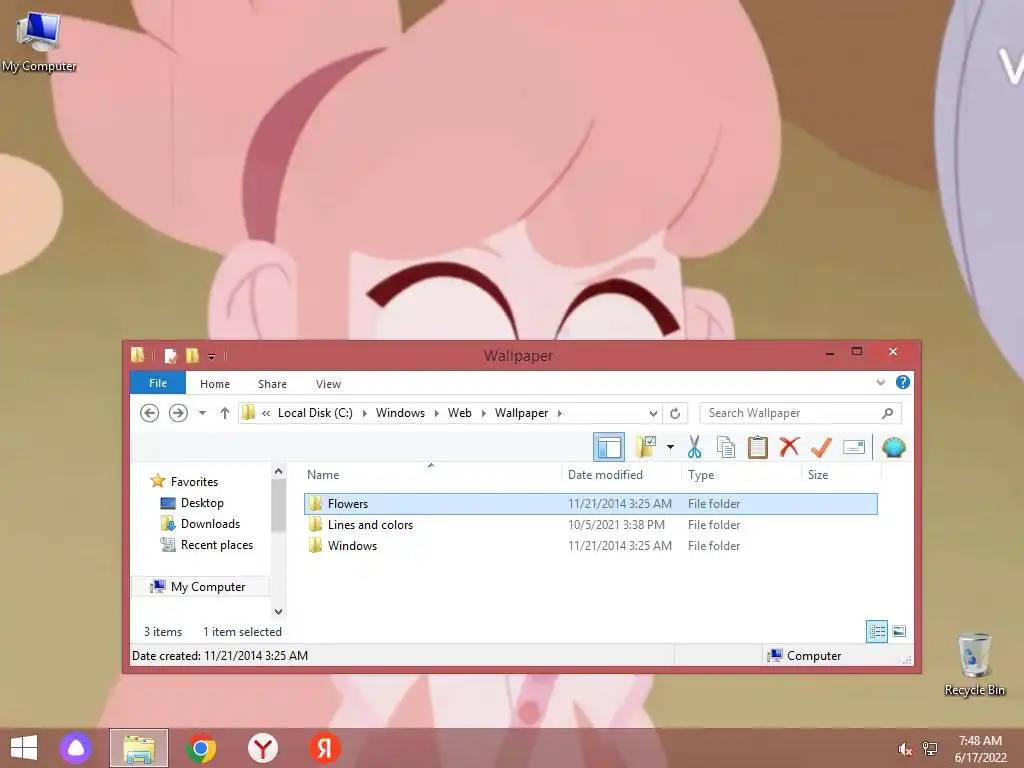Click the rename toolbar icon

[854, 447]
